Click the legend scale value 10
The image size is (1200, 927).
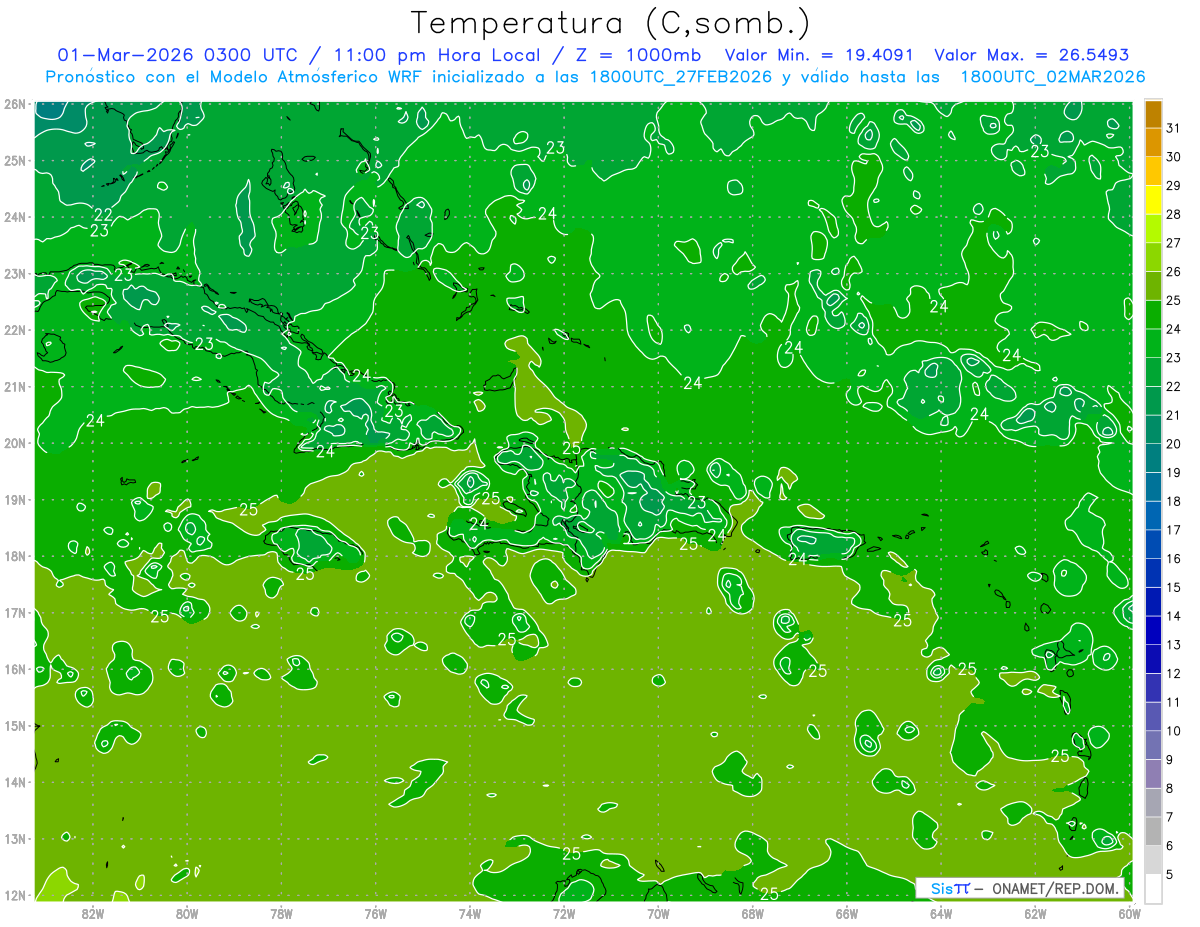click(1173, 731)
